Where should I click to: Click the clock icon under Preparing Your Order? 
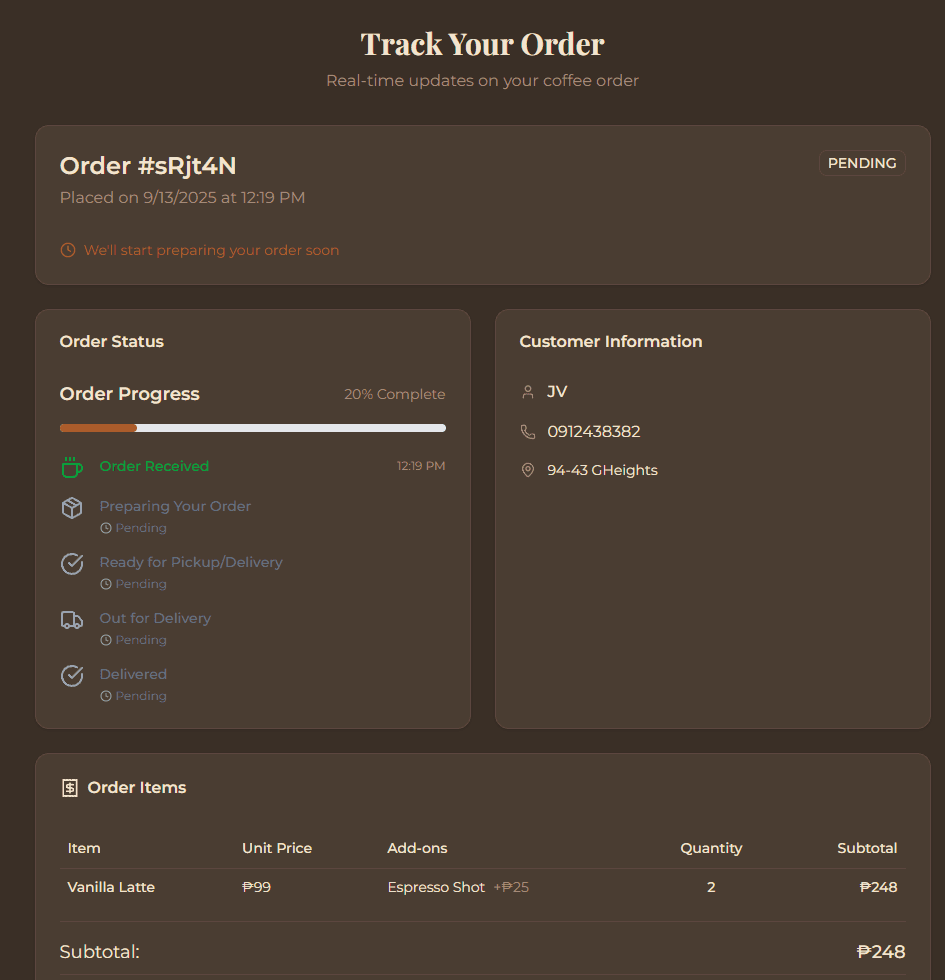(x=105, y=527)
